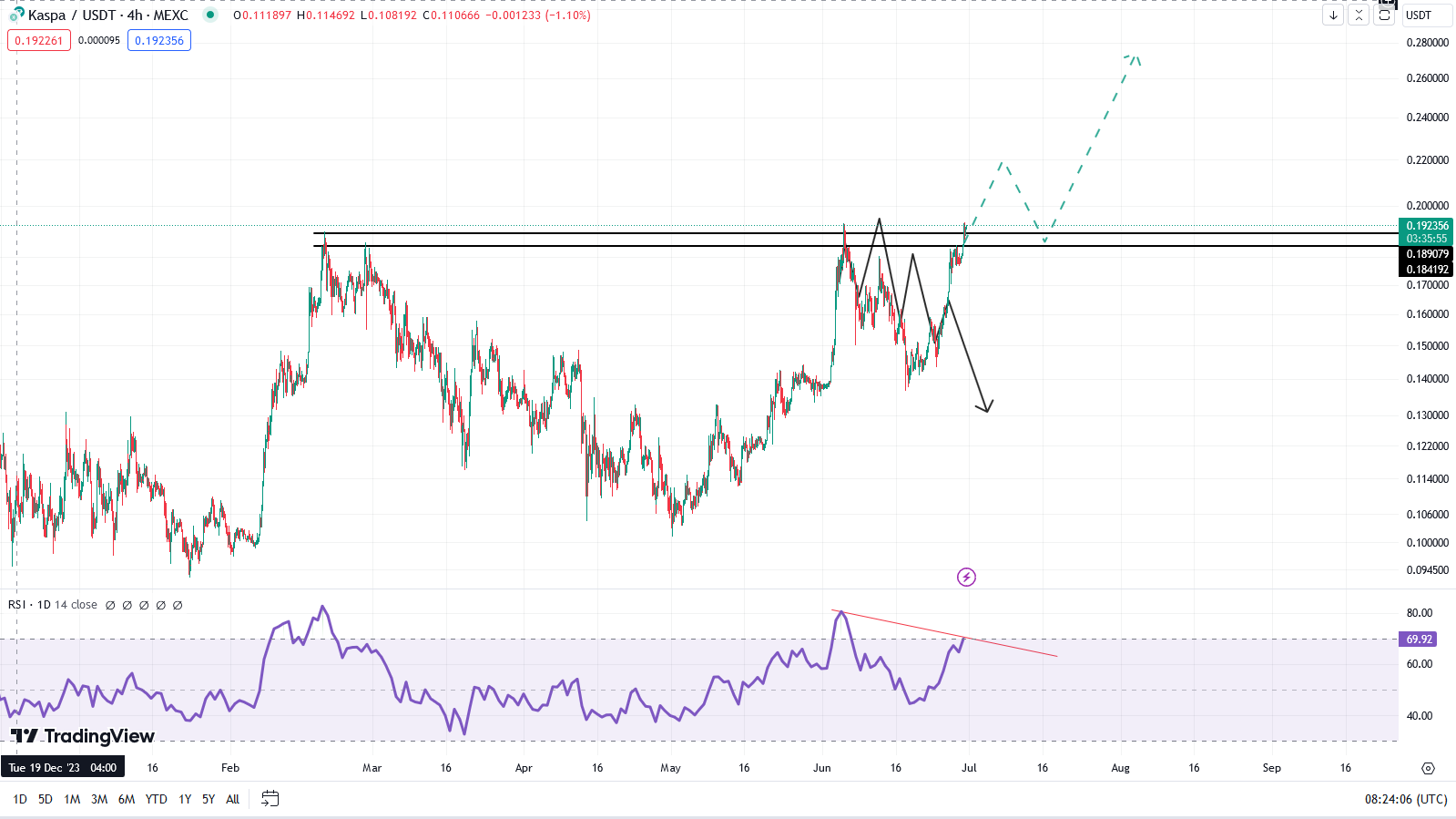Select the 1M time range
The image size is (1456, 819).
[x=72, y=799]
